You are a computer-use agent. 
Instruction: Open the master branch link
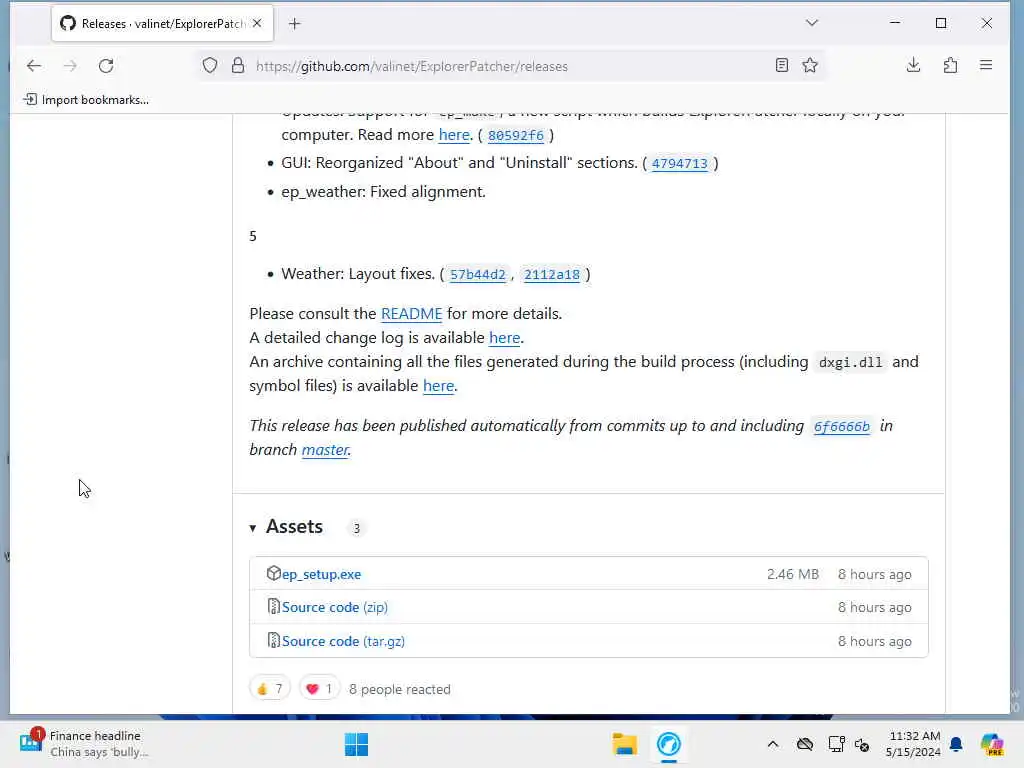tap(325, 450)
